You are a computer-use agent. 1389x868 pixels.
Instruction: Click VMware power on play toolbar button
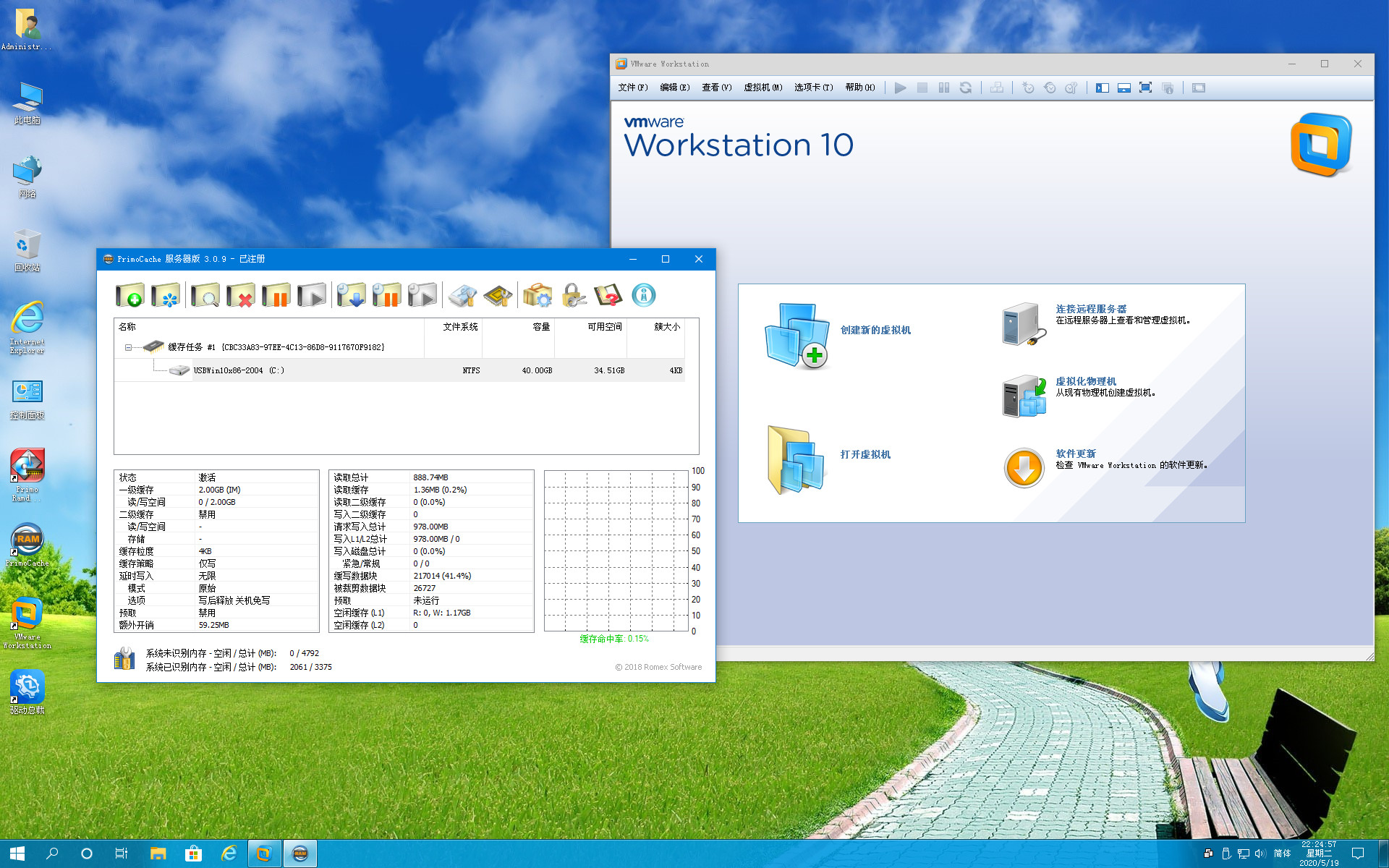pyautogui.click(x=901, y=88)
